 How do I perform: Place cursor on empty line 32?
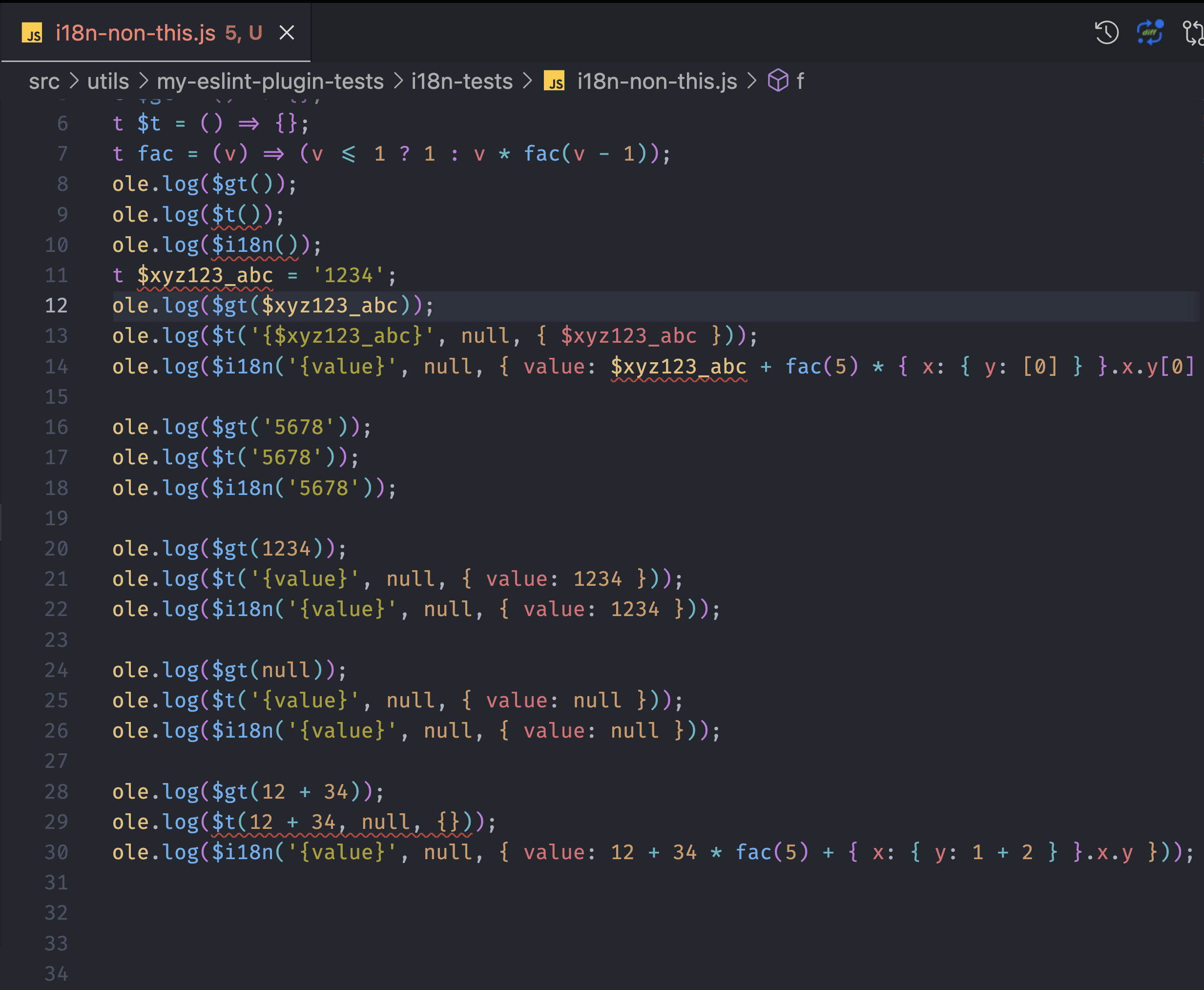pos(342,912)
